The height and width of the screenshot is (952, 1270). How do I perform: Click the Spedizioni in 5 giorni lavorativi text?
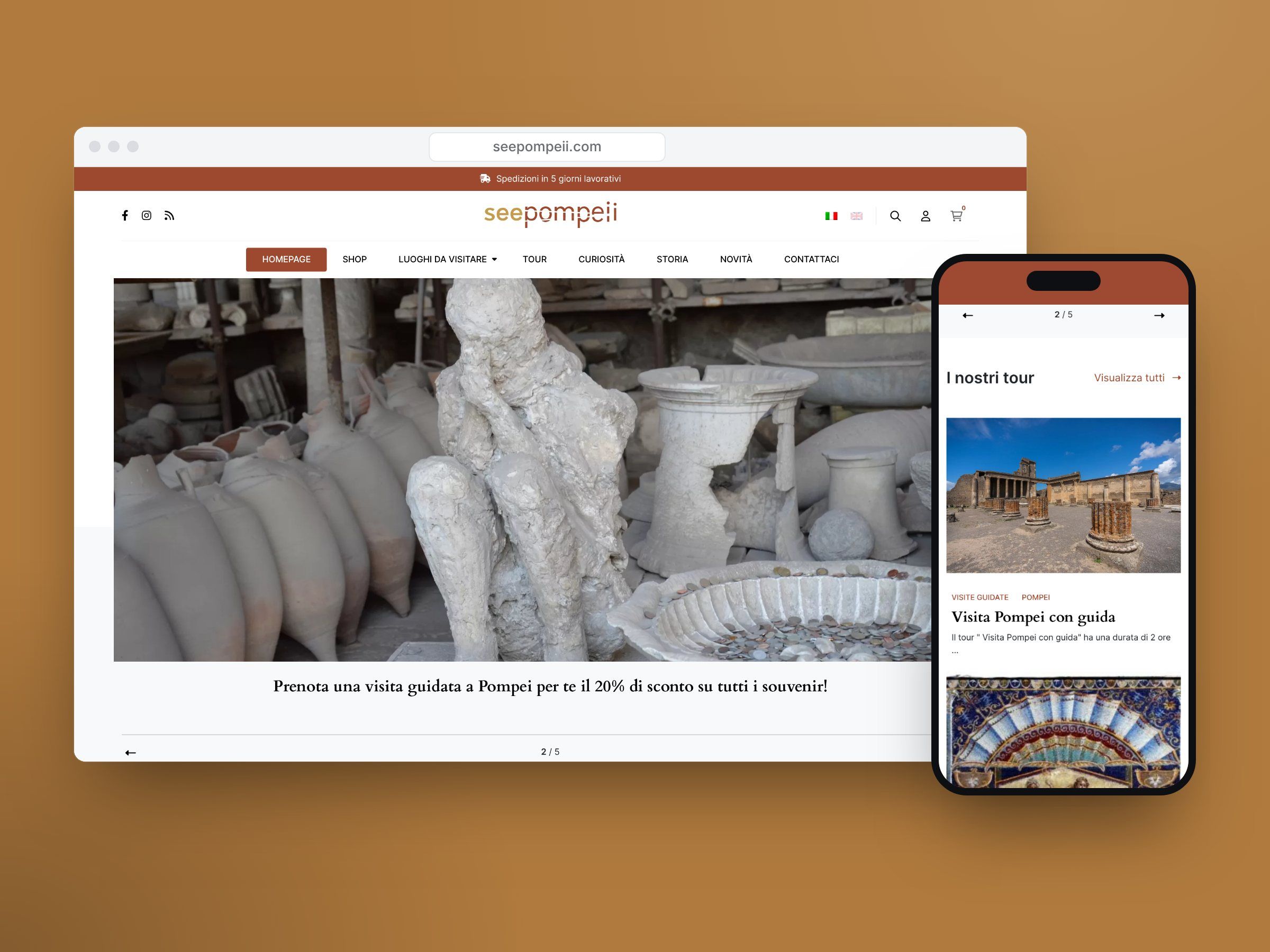pyautogui.click(x=558, y=178)
